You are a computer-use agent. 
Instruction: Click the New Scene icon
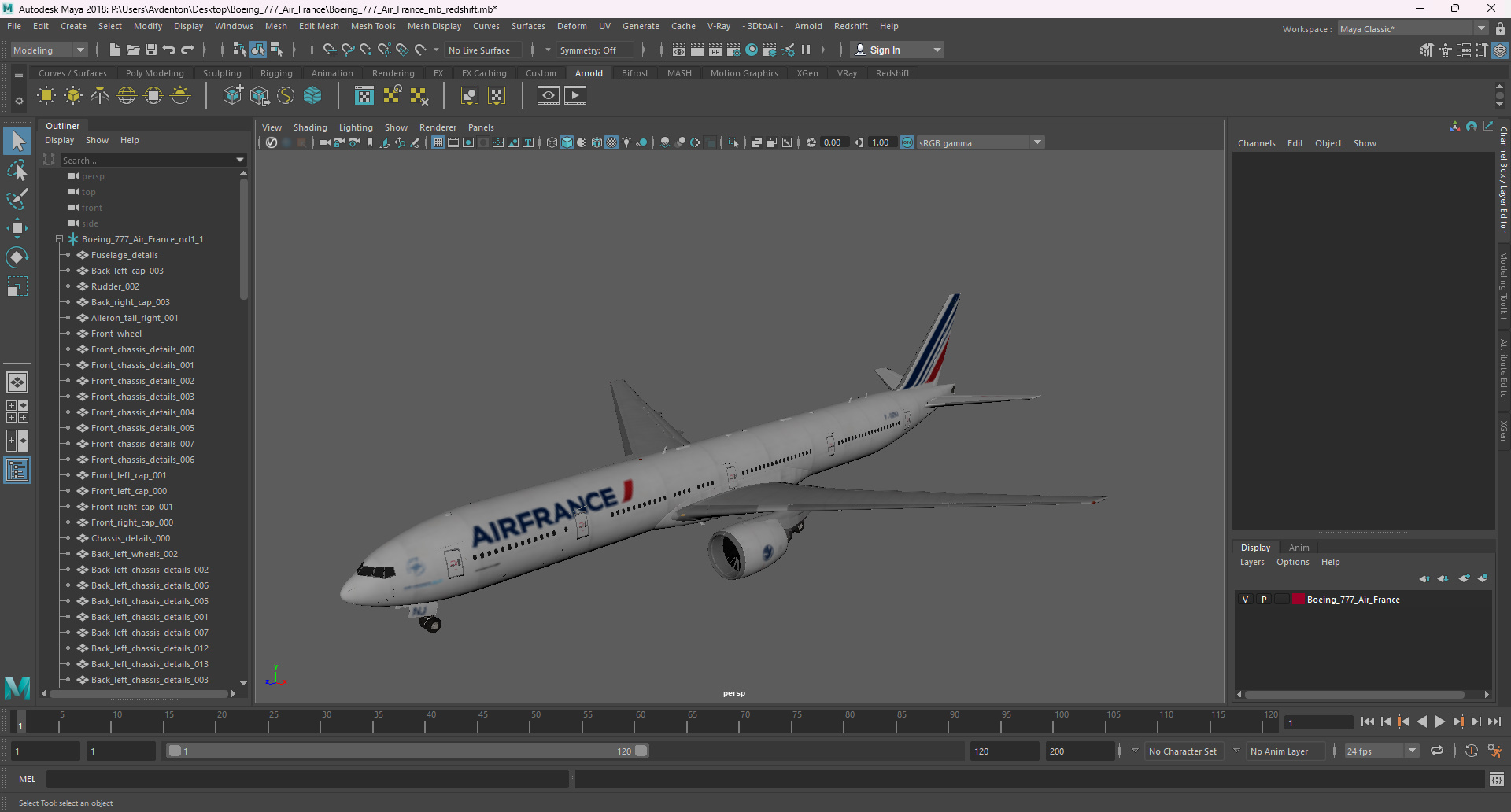114,50
